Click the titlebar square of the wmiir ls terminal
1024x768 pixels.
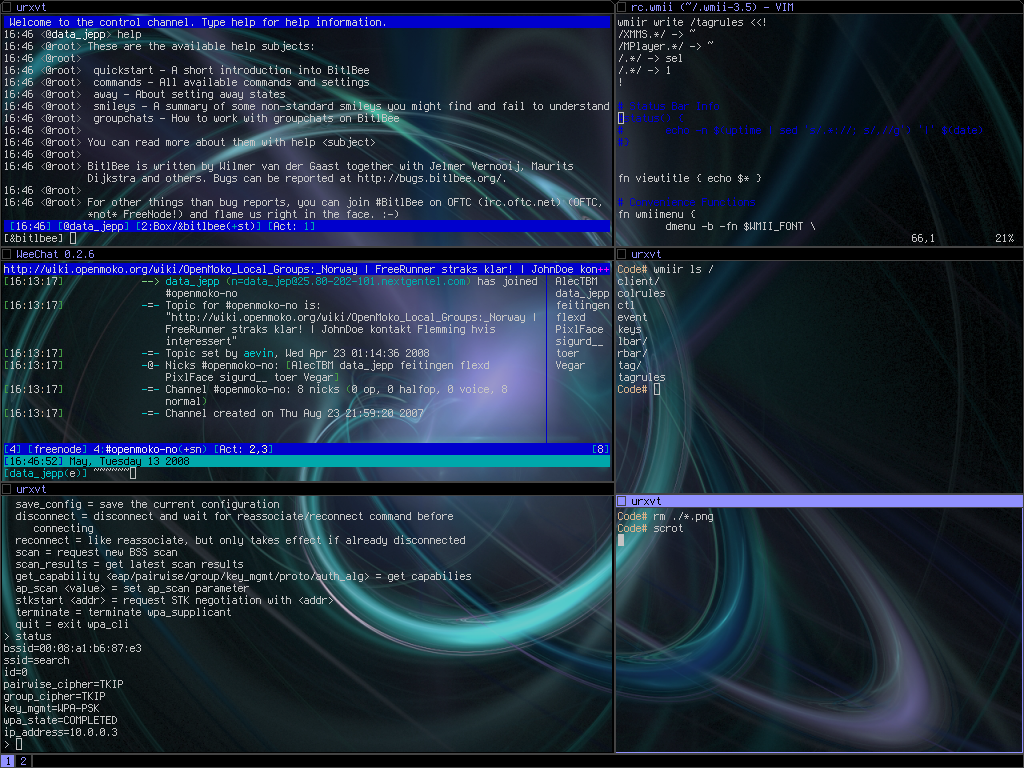(622, 255)
